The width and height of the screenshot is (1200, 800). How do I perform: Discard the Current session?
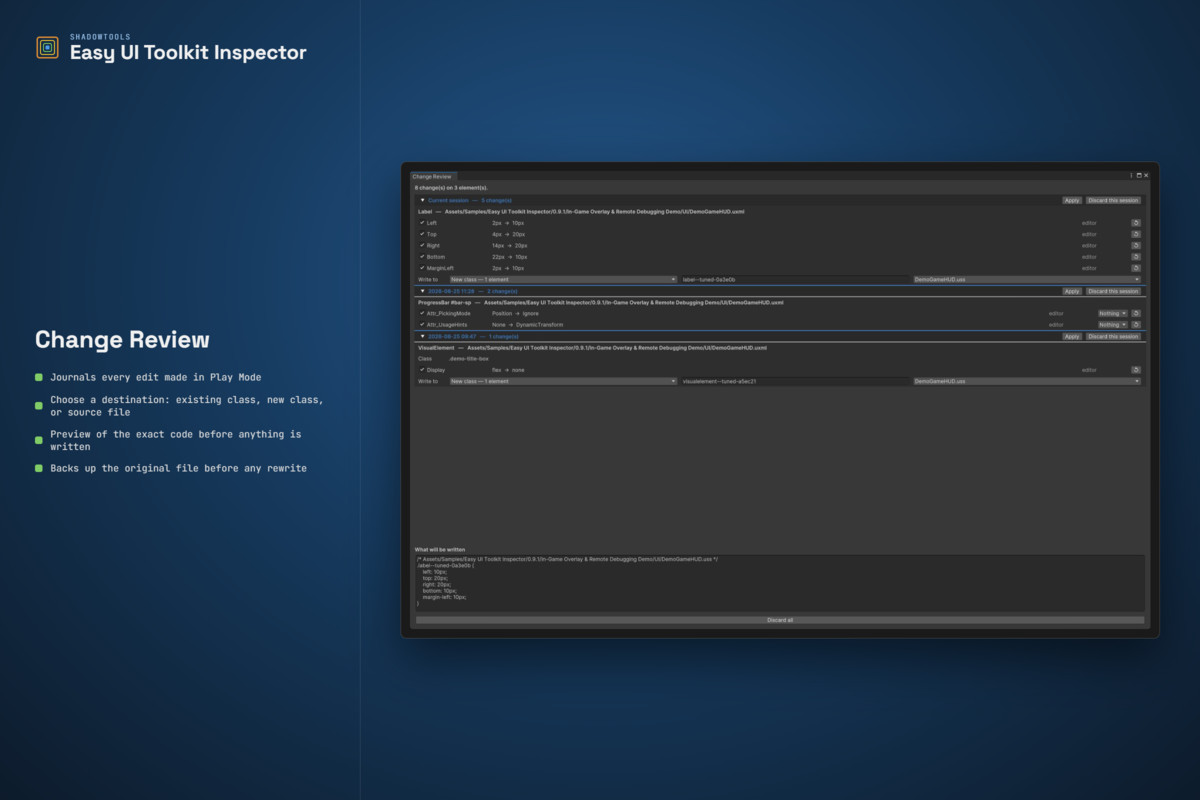point(1113,200)
